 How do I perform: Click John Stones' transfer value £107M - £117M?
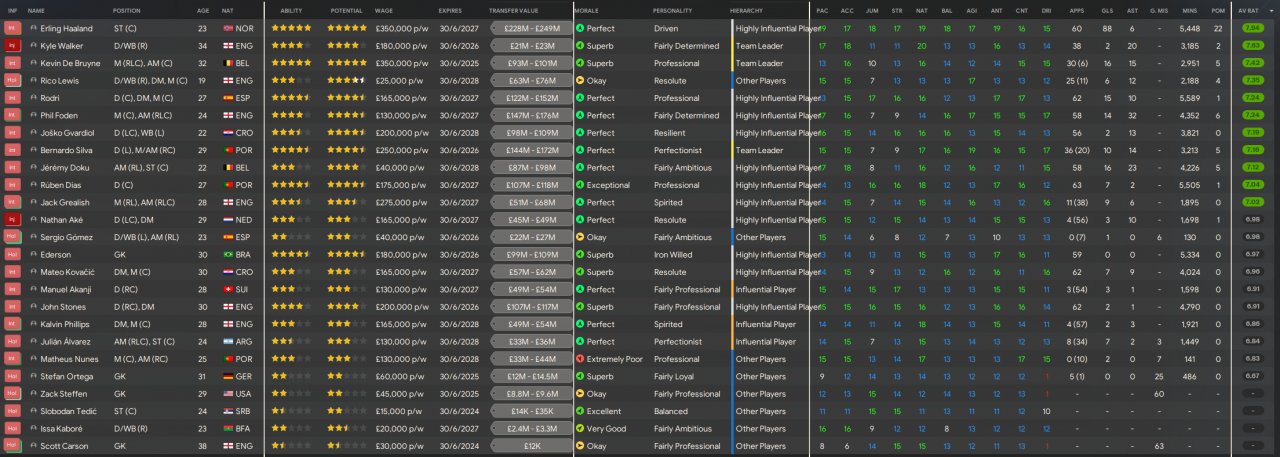pos(531,307)
